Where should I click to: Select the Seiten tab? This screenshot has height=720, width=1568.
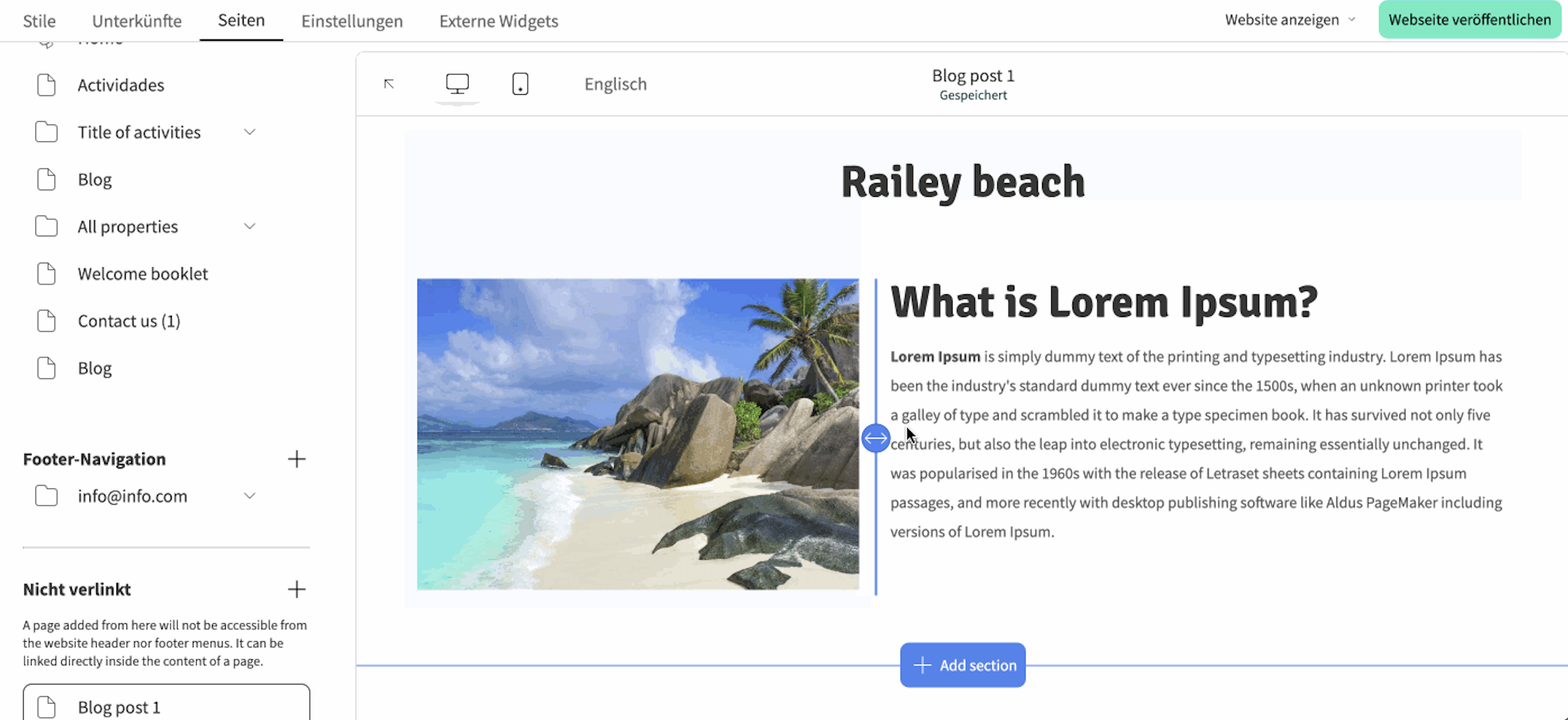pos(242,20)
